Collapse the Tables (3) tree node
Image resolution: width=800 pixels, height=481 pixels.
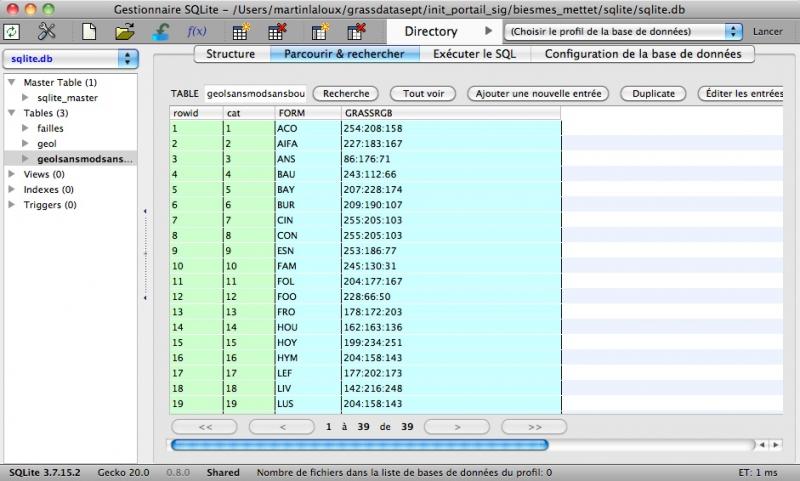pos(11,113)
